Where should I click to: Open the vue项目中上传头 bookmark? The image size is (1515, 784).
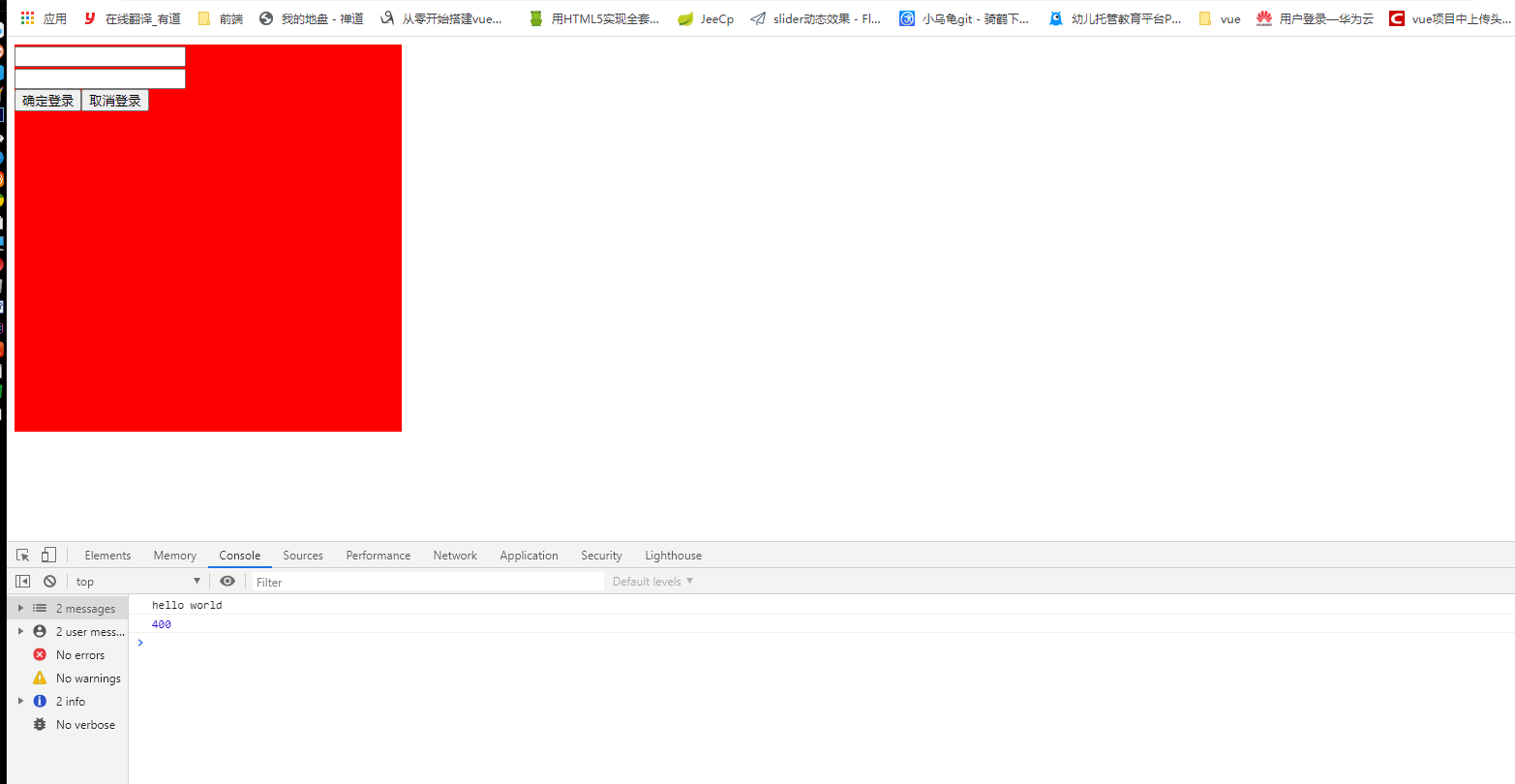pos(1449,18)
